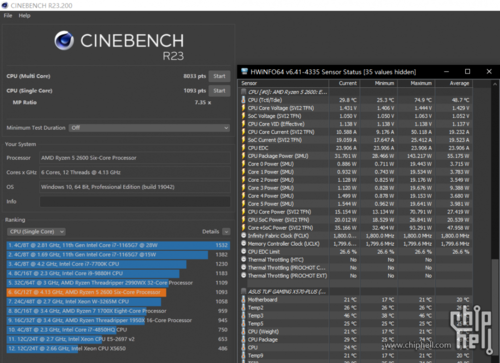
Task: Open the CPU (Single Core) ranking dropdown
Action: pos(36,232)
